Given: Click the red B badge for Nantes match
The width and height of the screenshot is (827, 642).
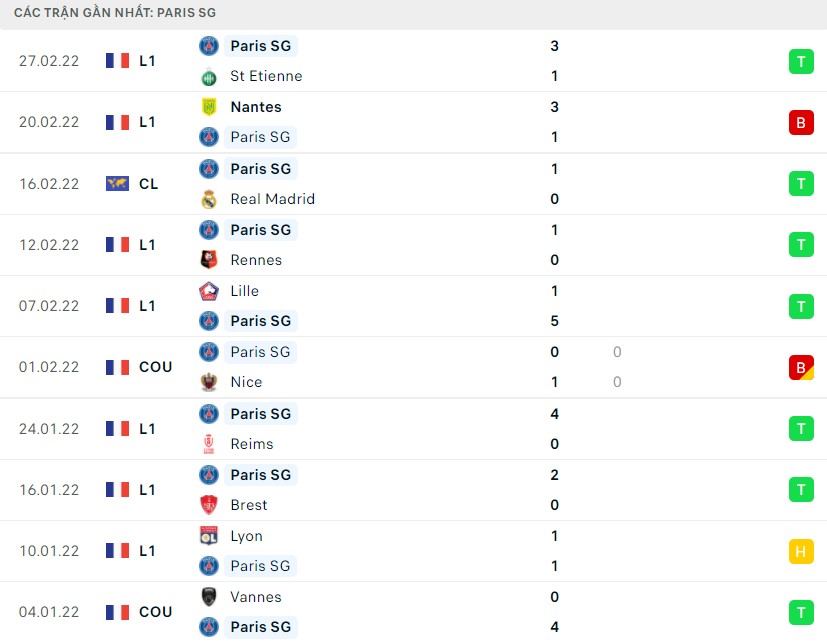Looking at the screenshot, I should click(801, 122).
